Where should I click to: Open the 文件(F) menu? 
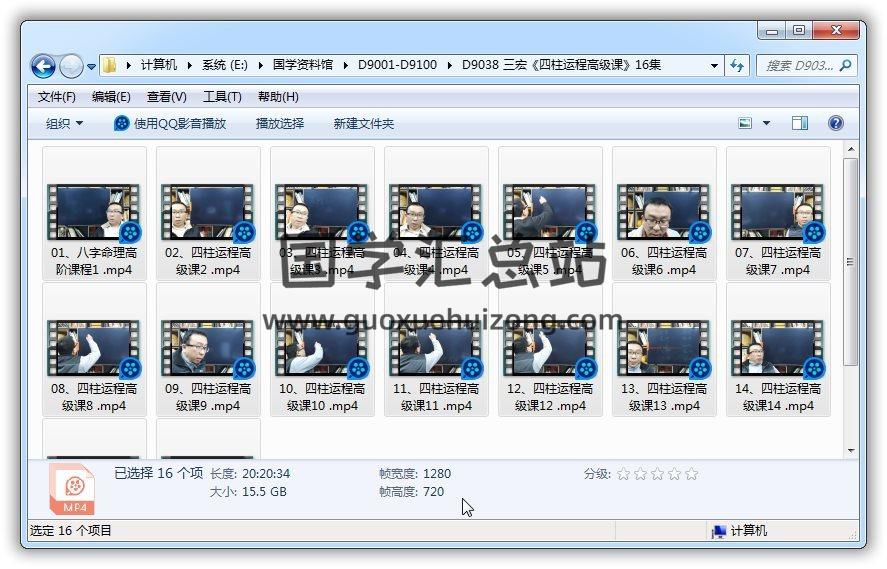point(57,97)
